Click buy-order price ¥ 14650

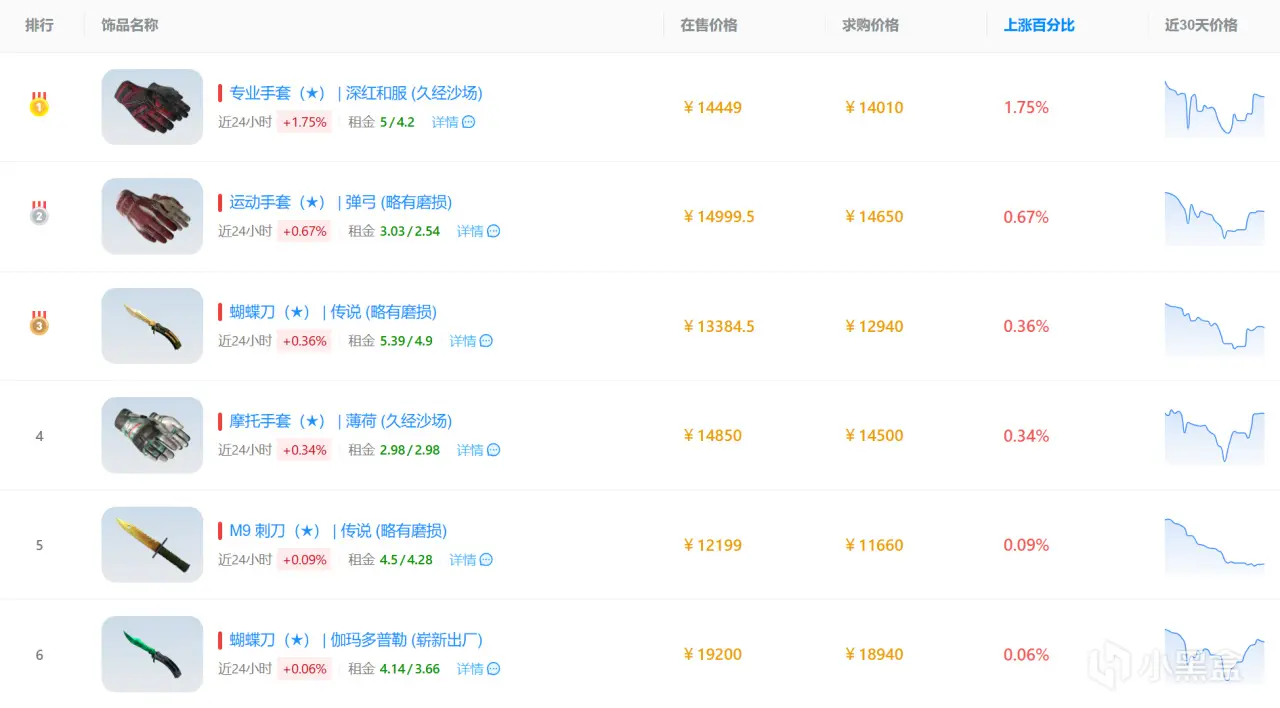[x=874, y=217]
